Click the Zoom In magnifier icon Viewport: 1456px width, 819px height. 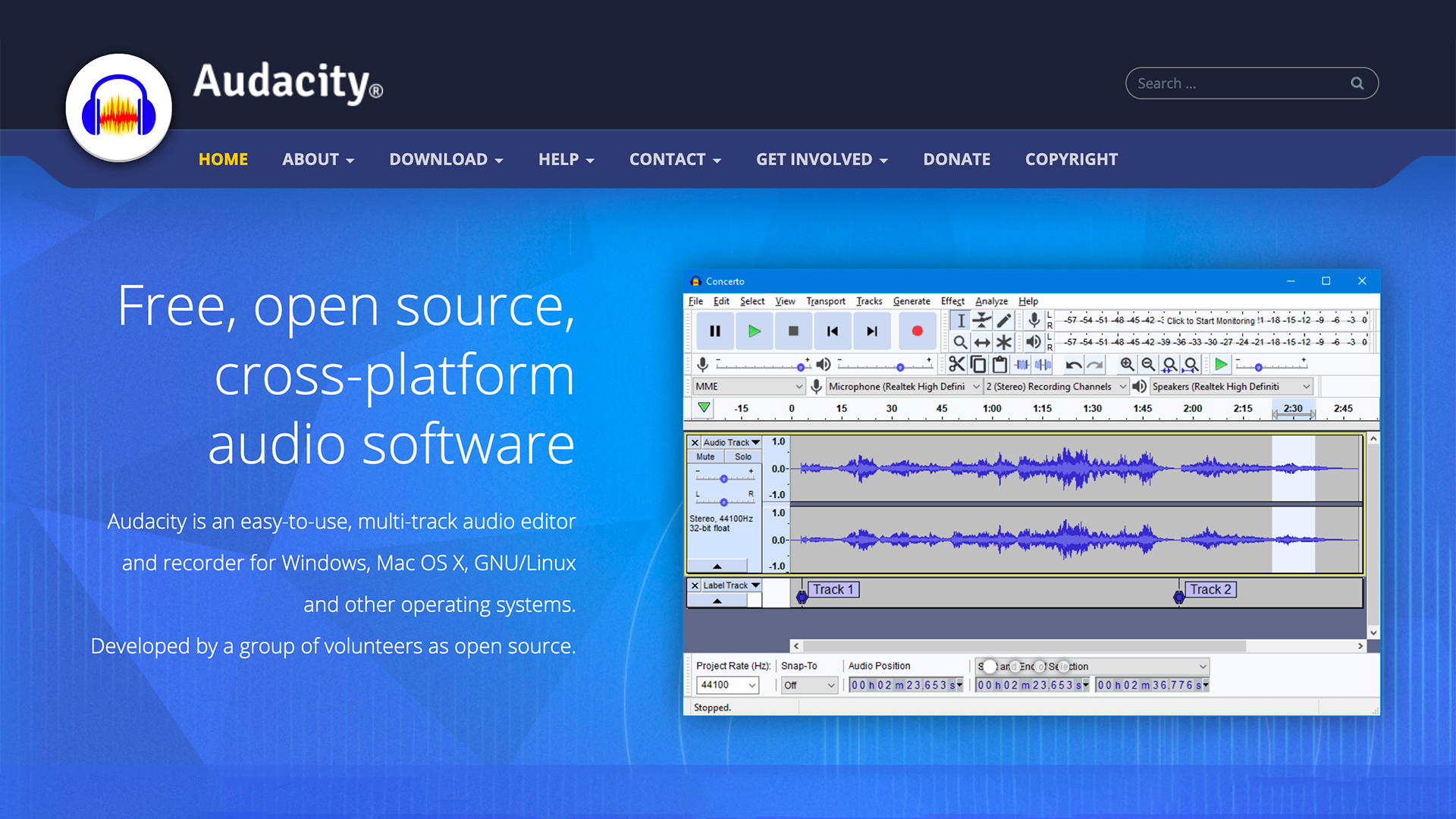[x=1127, y=365]
